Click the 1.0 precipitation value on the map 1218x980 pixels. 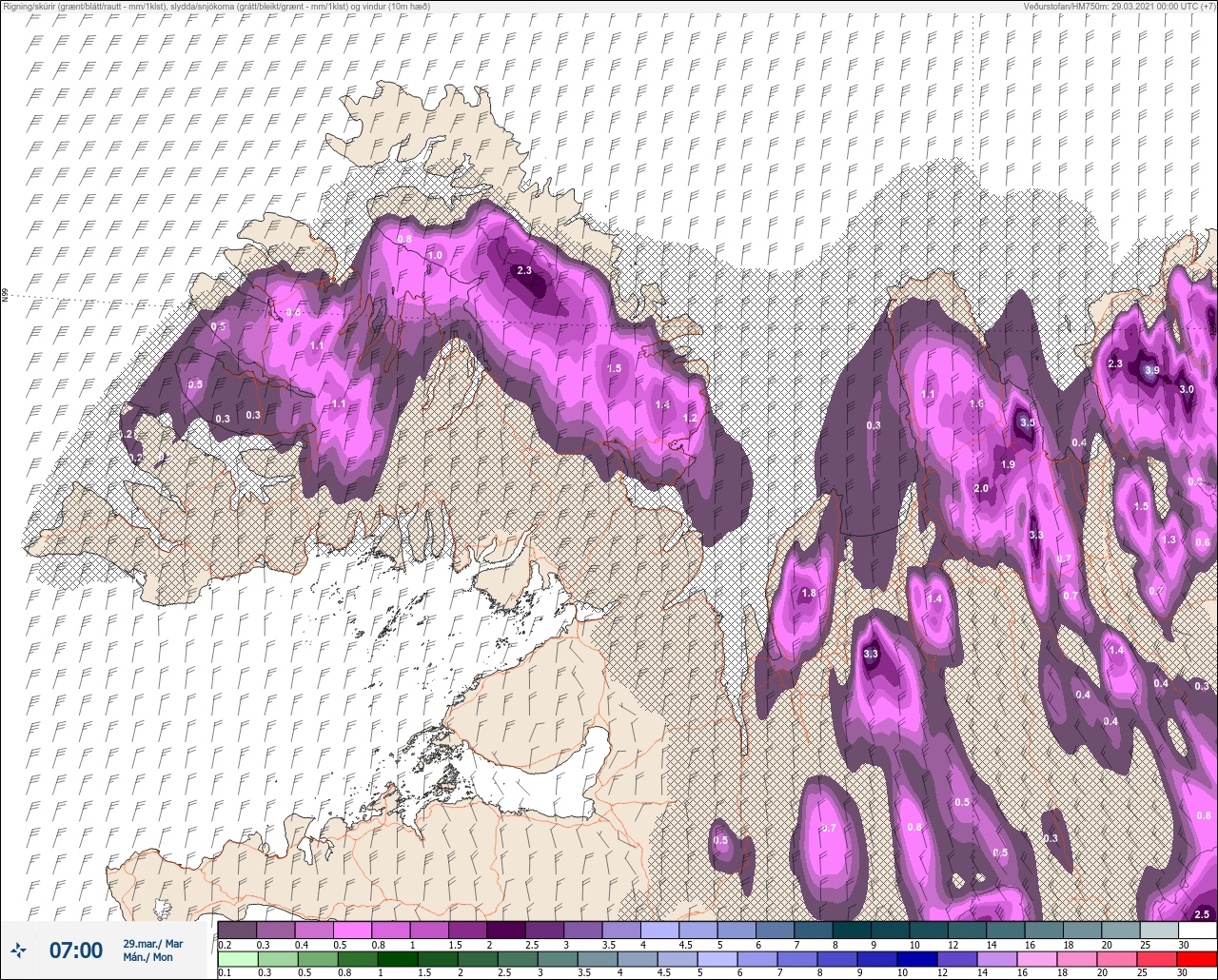[x=436, y=256]
